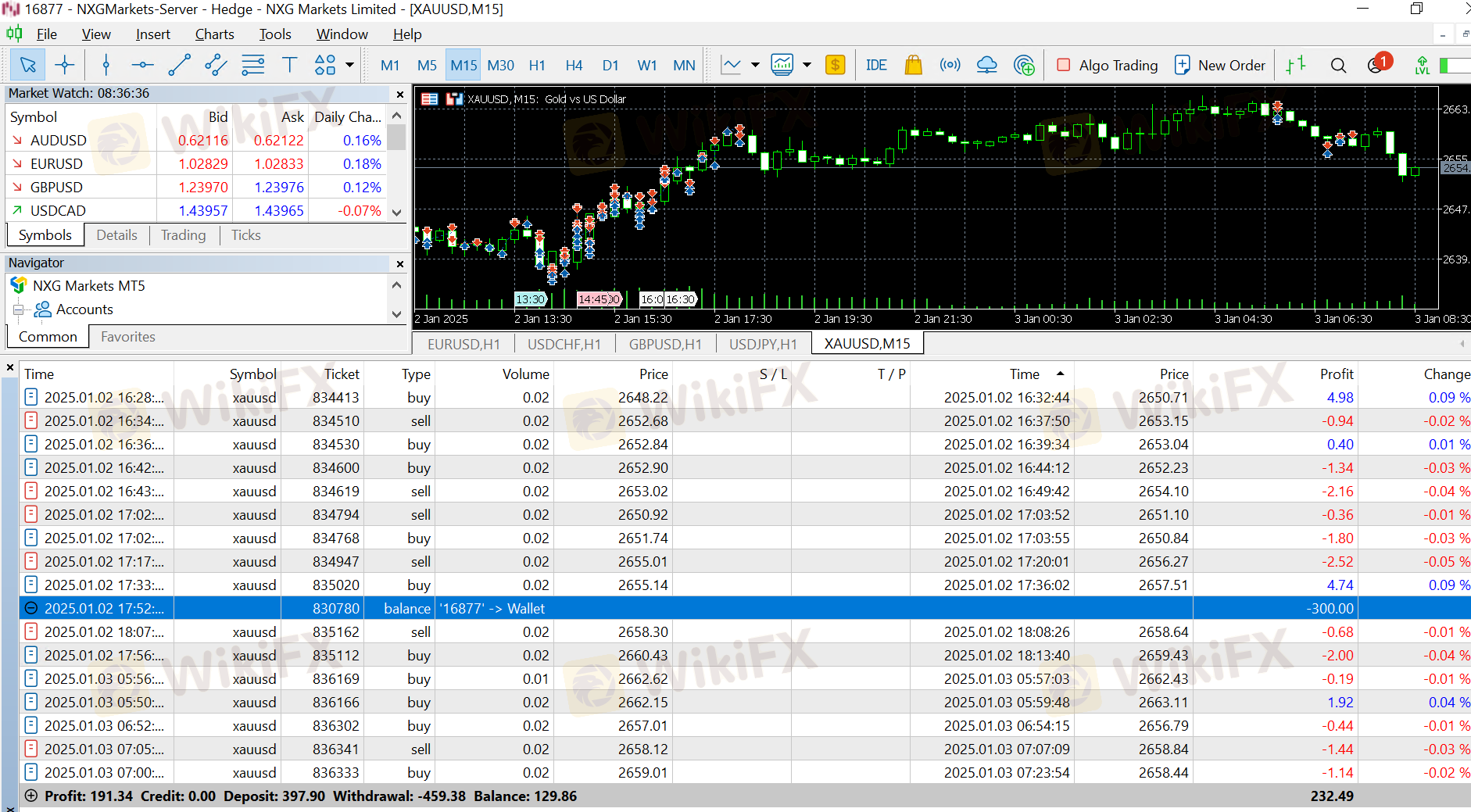This screenshot has width=1471, height=812.
Task: Open the indicators list icon
Action: coord(782,65)
